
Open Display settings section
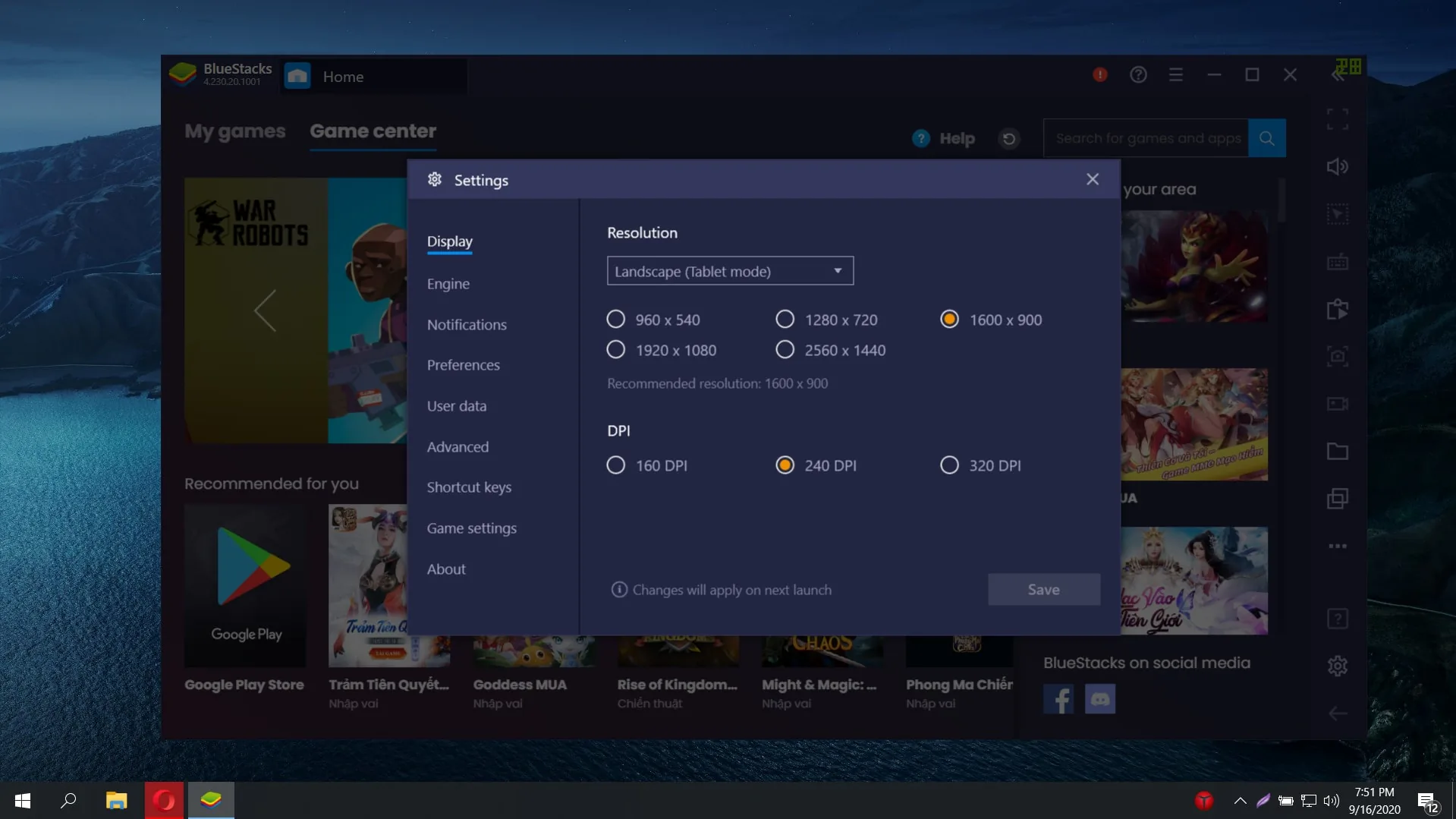pos(449,241)
